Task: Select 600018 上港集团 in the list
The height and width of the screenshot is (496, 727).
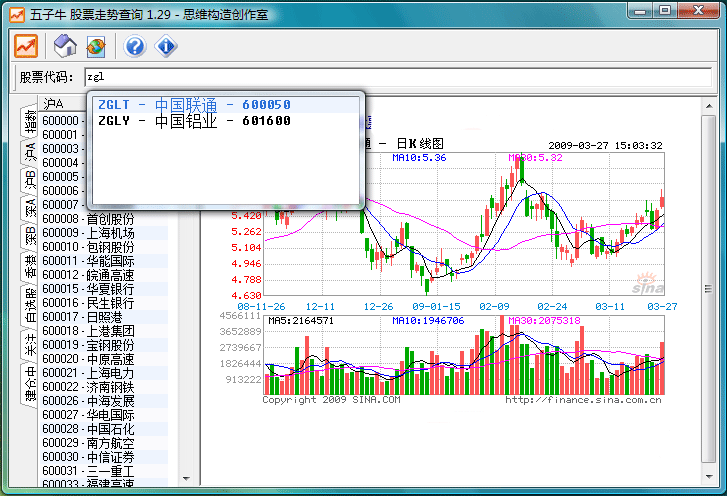Action: tap(104, 331)
